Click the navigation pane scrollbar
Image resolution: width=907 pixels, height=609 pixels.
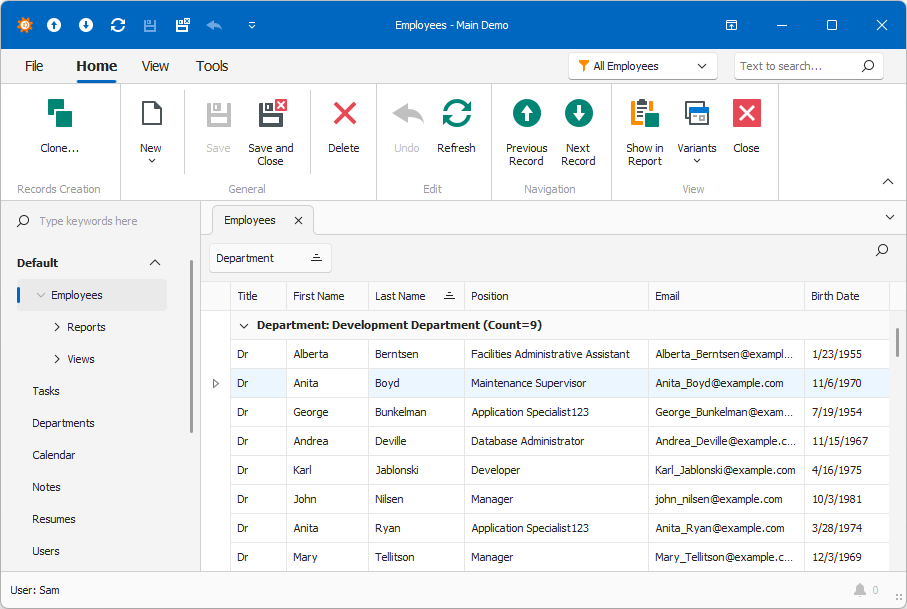coord(191,346)
